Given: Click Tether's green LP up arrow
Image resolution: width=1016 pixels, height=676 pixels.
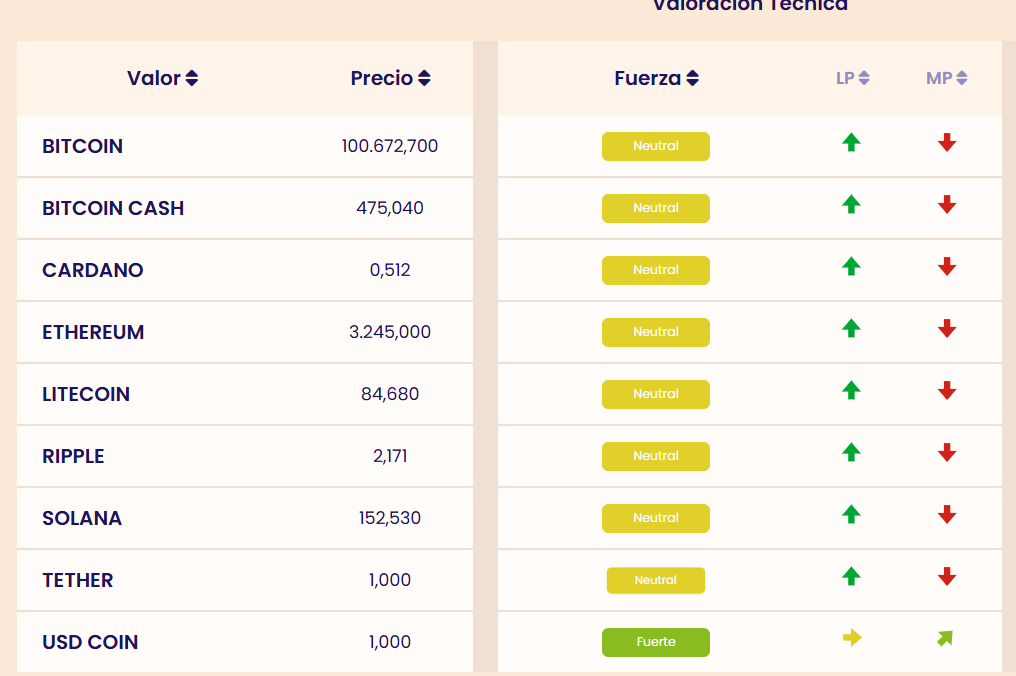Looking at the screenshot, I should (x=851, y=577).
